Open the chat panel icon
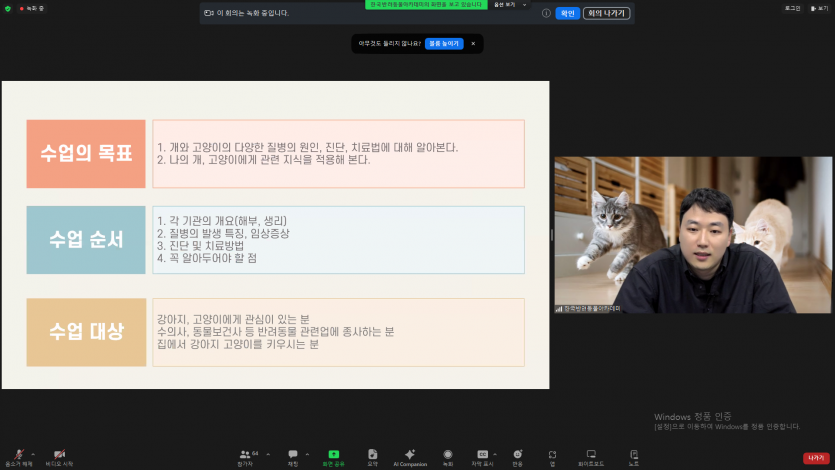 293,454
